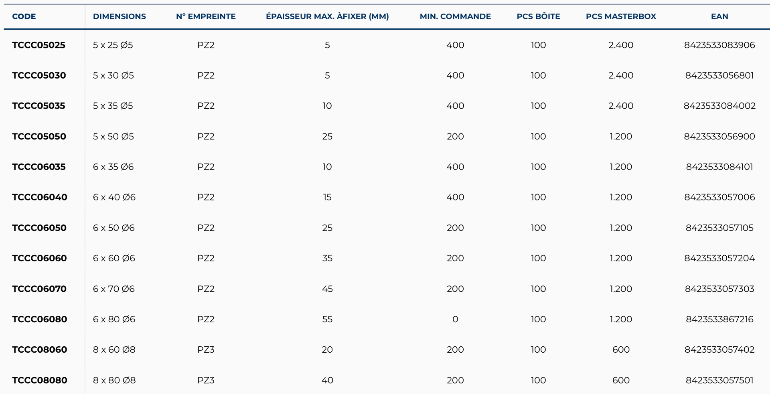Viewport: 770px width, 394px height.
Task: Select product code TCCC08080
Action: pos(39,380)
